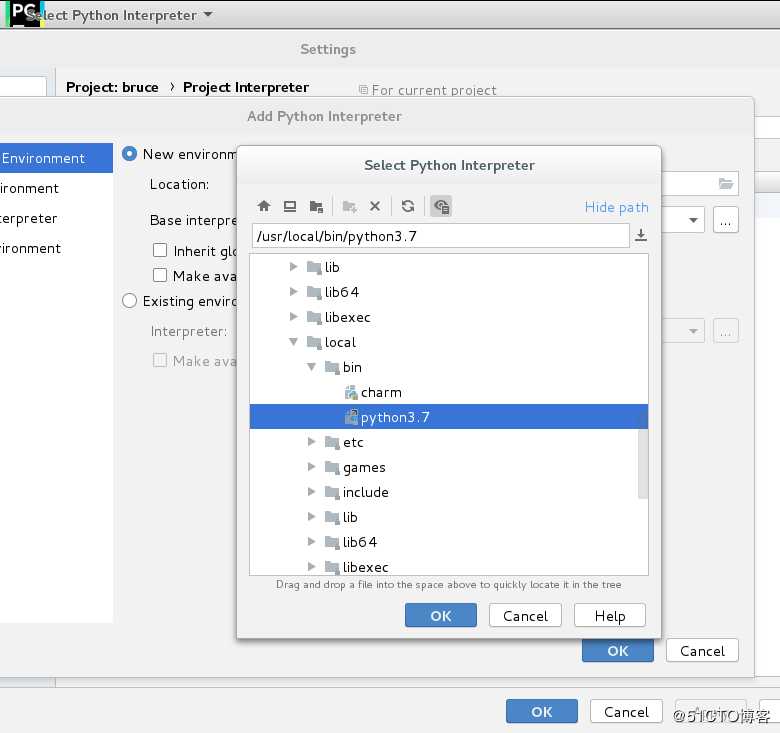Open Location folder browse icon
This screenshot has height=733, width=780.
726,183
